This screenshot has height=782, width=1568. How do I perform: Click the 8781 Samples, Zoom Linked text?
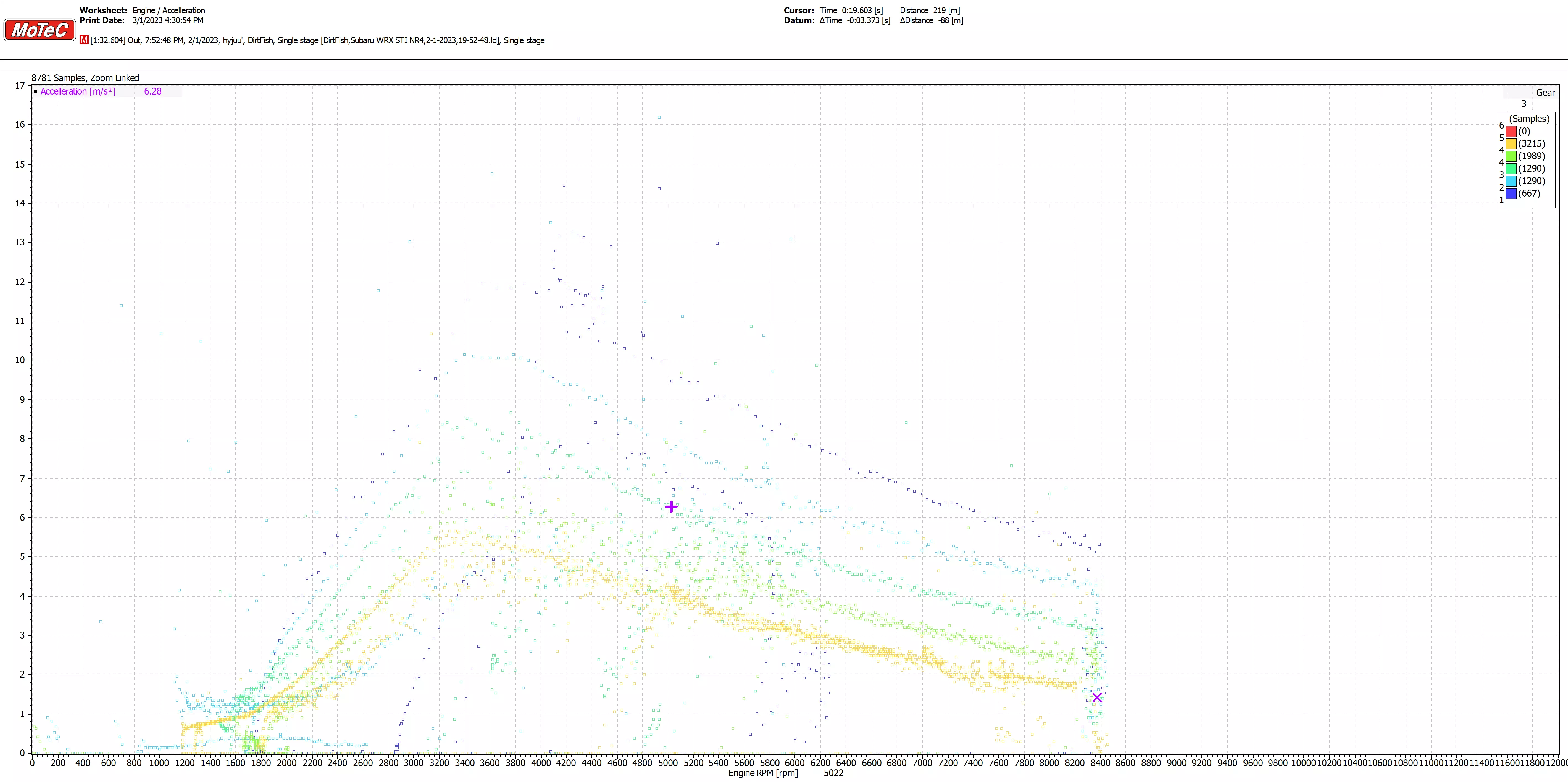(x=85, y=78)
